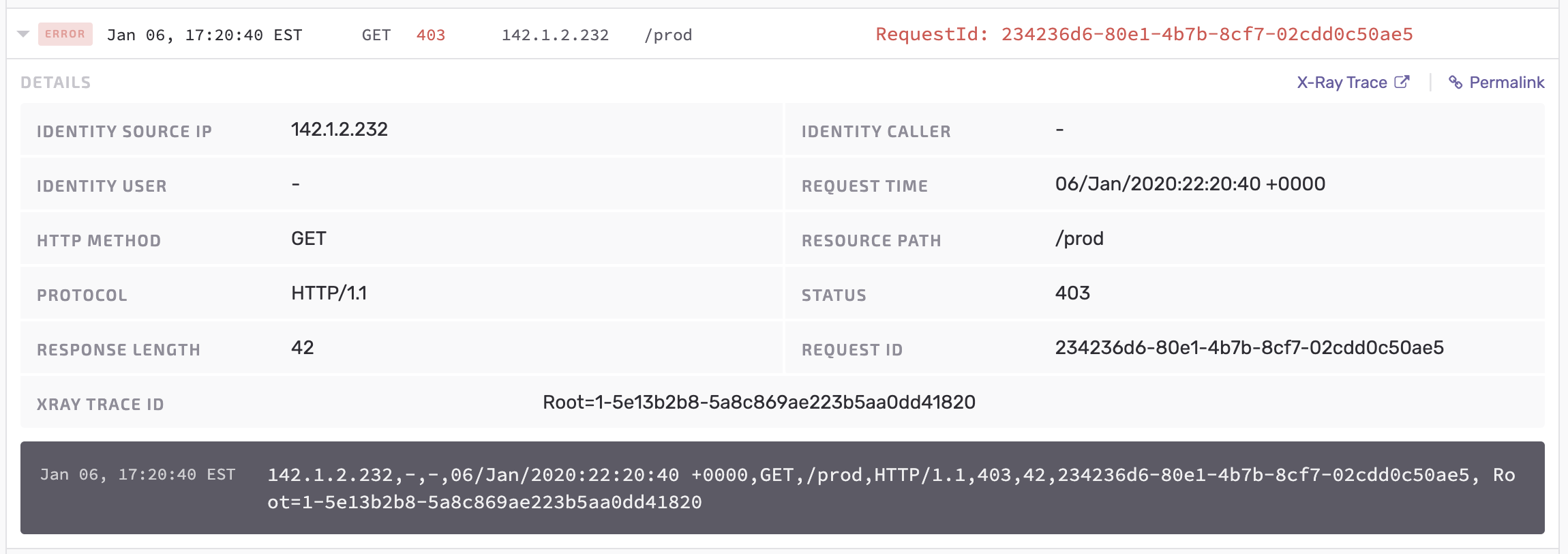Click the Permalink chain icon
This screenshot has height=554, width=1568.
pos(1456,83)
